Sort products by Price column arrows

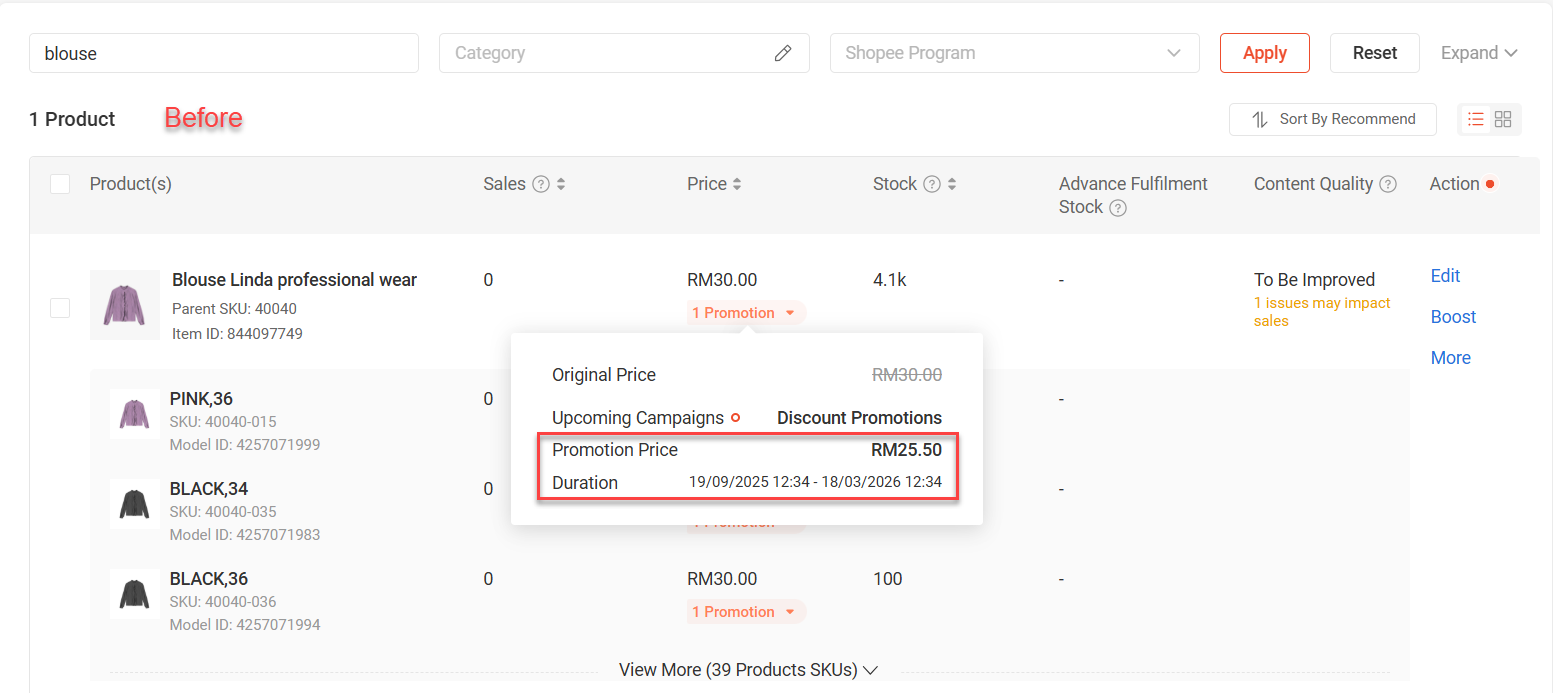pyautogui.click(x=737, y=184)
